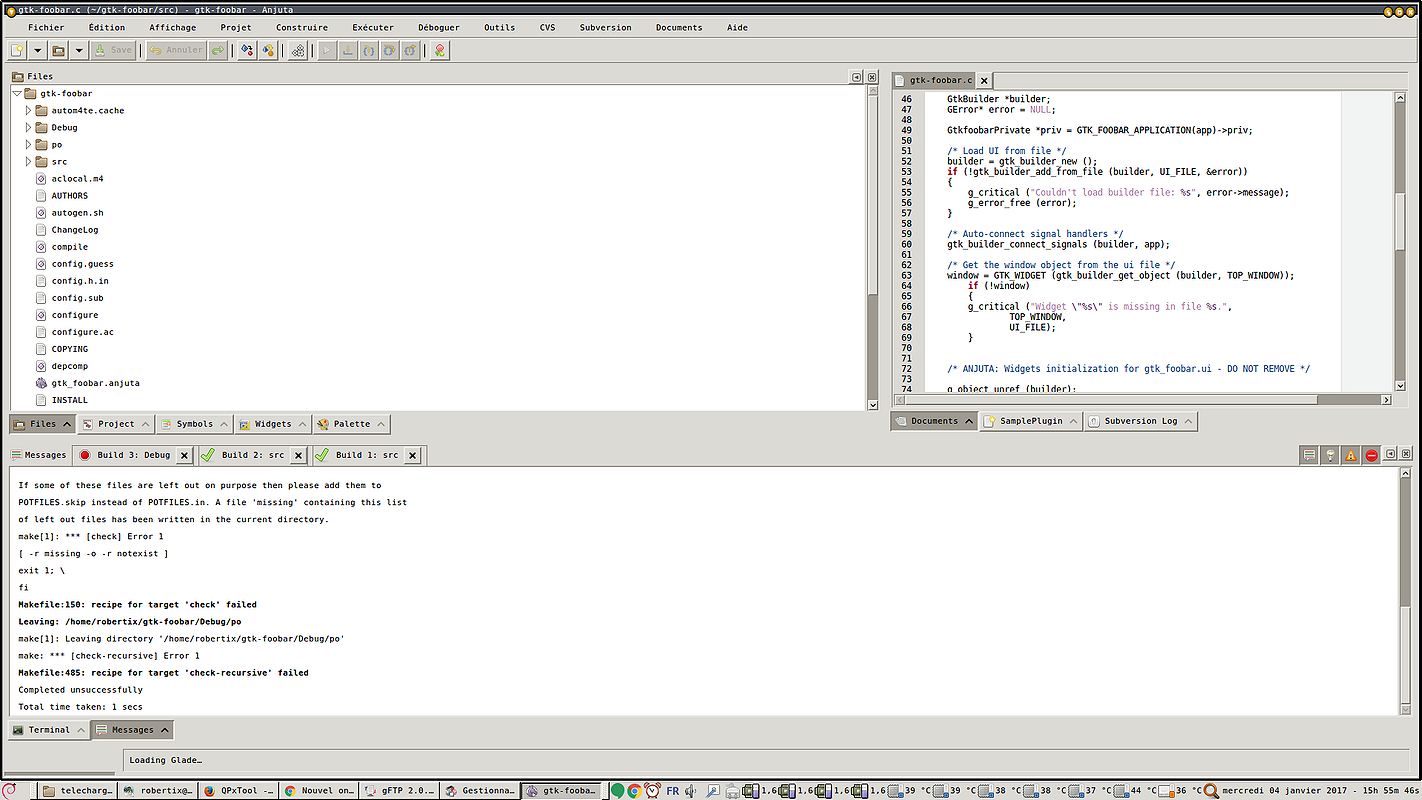Click the editor vertical scrollbar
Image resolution: width=1422 pixels, height=800 pixels.
(1400, 242)
